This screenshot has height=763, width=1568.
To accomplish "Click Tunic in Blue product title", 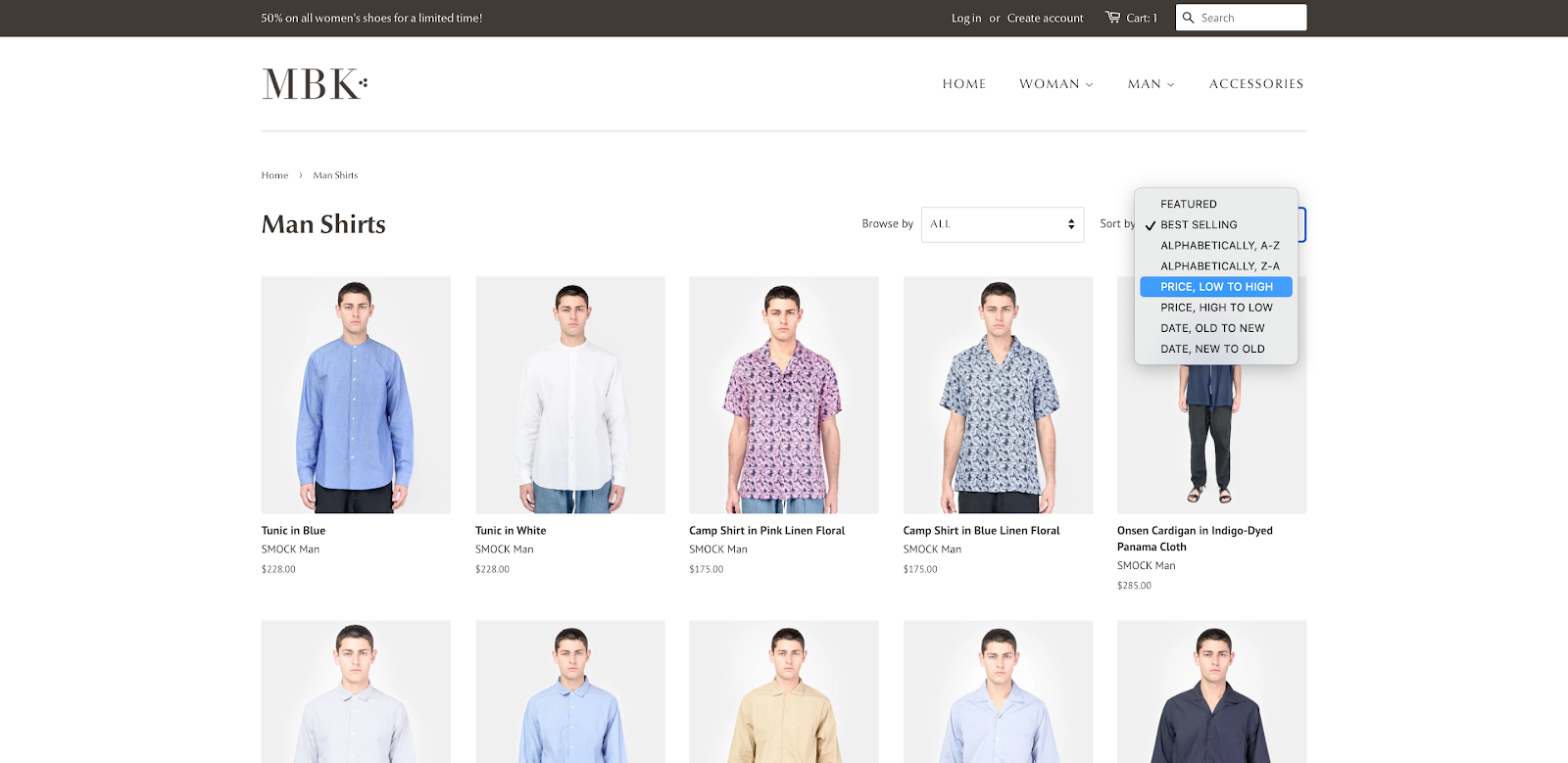I will (x=293, y=531).
